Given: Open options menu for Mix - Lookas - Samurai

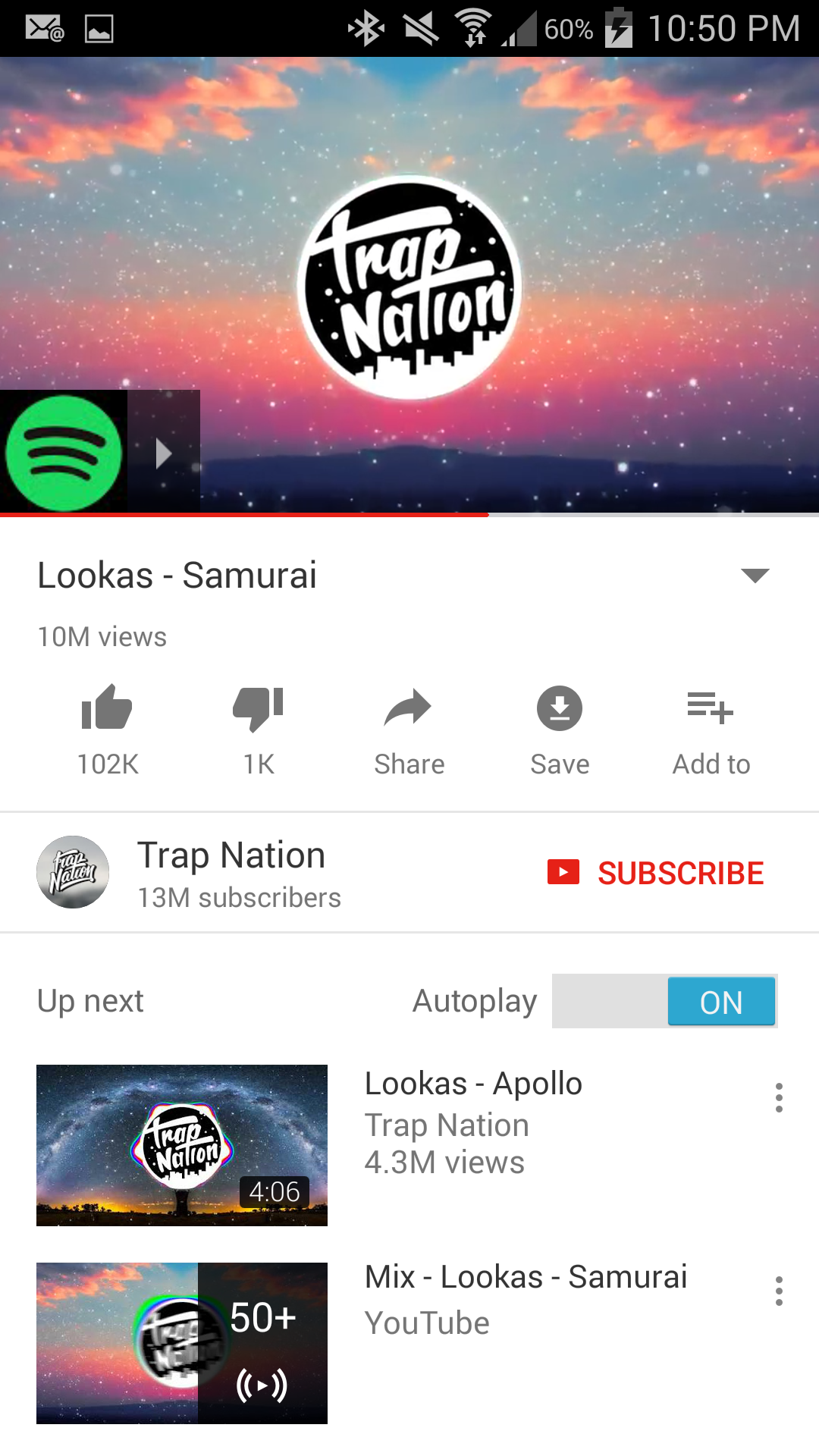Looking at the screenshot, I should click(779, 1291).
